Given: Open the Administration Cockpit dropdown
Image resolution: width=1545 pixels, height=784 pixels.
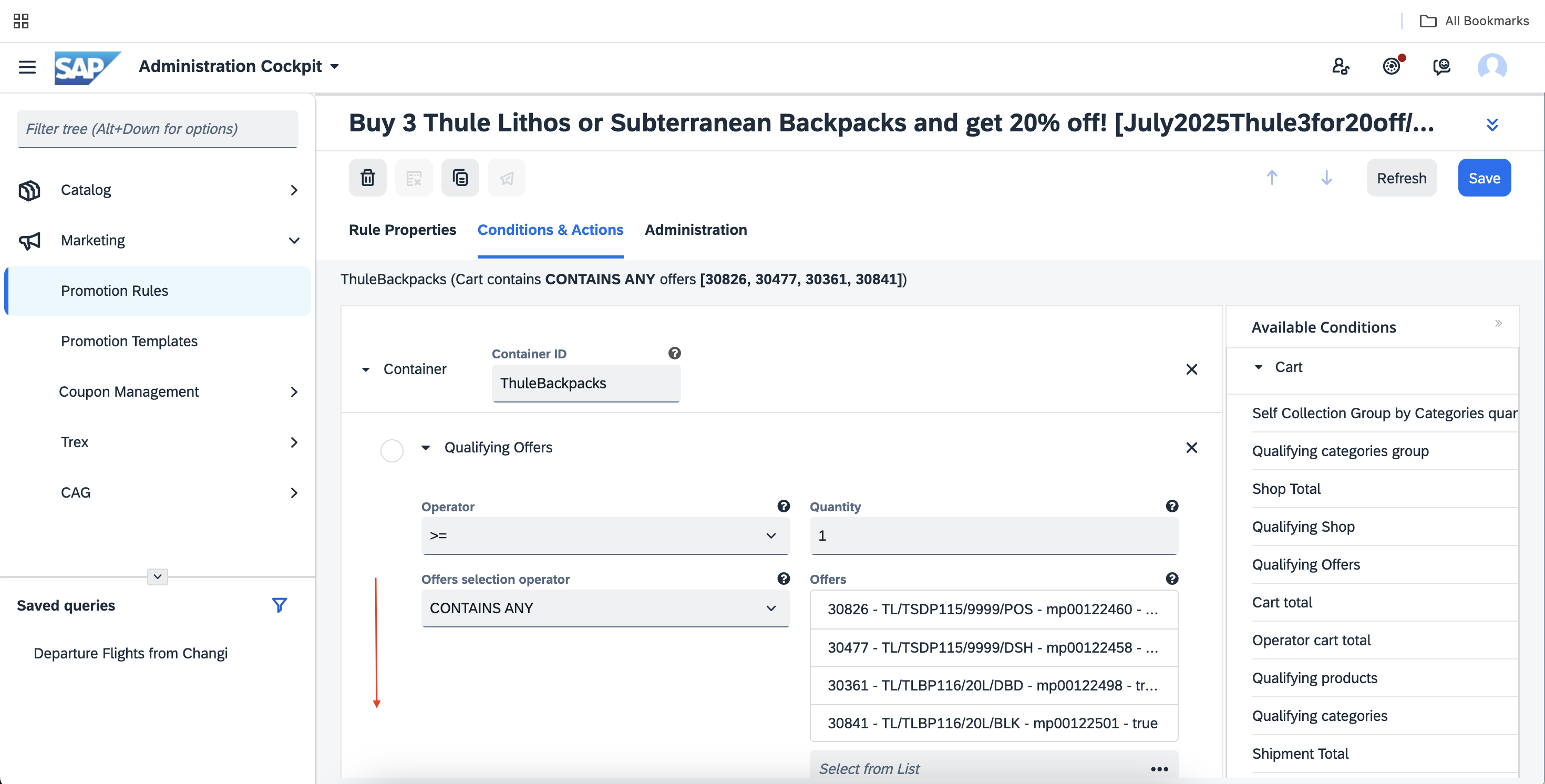Looking at the screenshot, I should pos(239,66).
